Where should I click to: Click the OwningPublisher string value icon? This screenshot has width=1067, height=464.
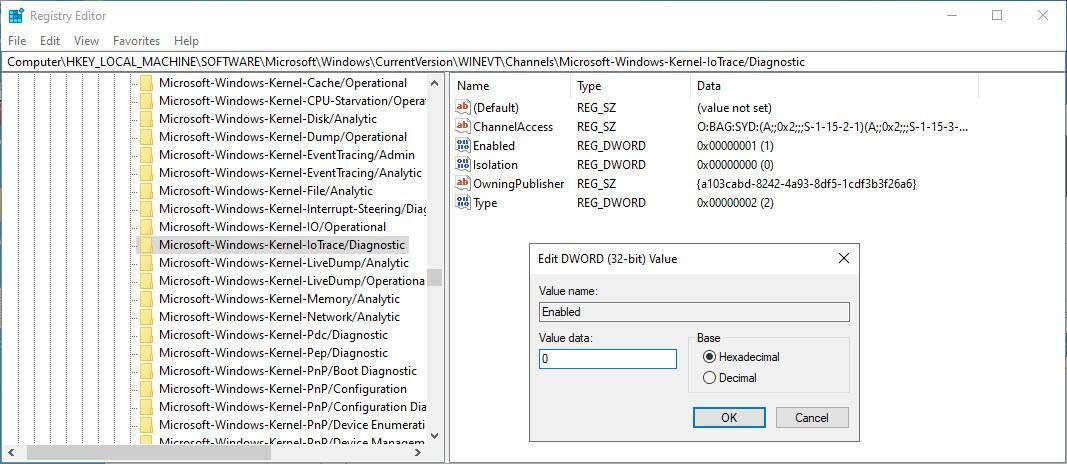pyautogui.click(x=462, y=184)
